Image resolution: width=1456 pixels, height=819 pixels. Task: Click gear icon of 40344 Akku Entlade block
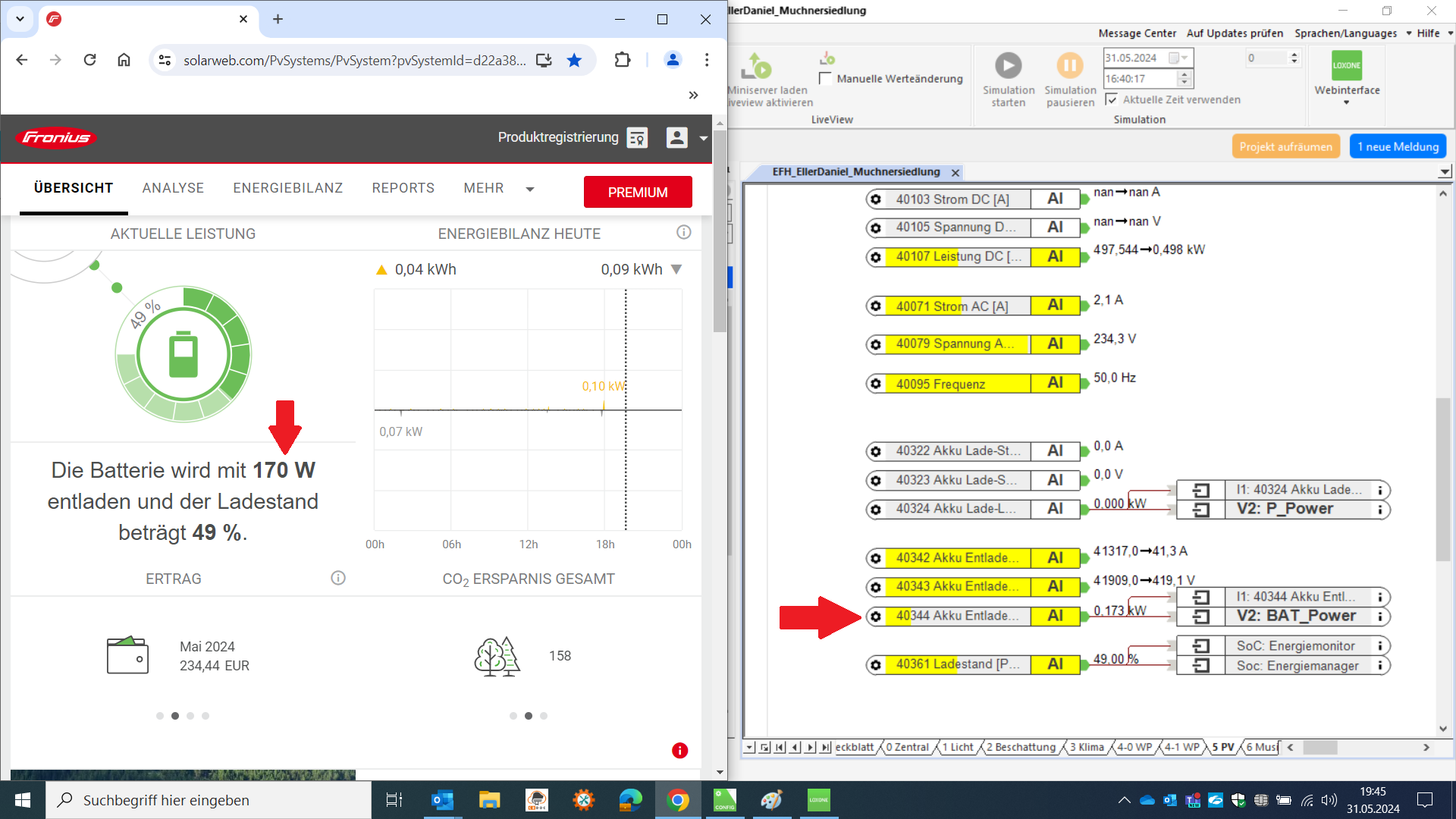[876, 617]
